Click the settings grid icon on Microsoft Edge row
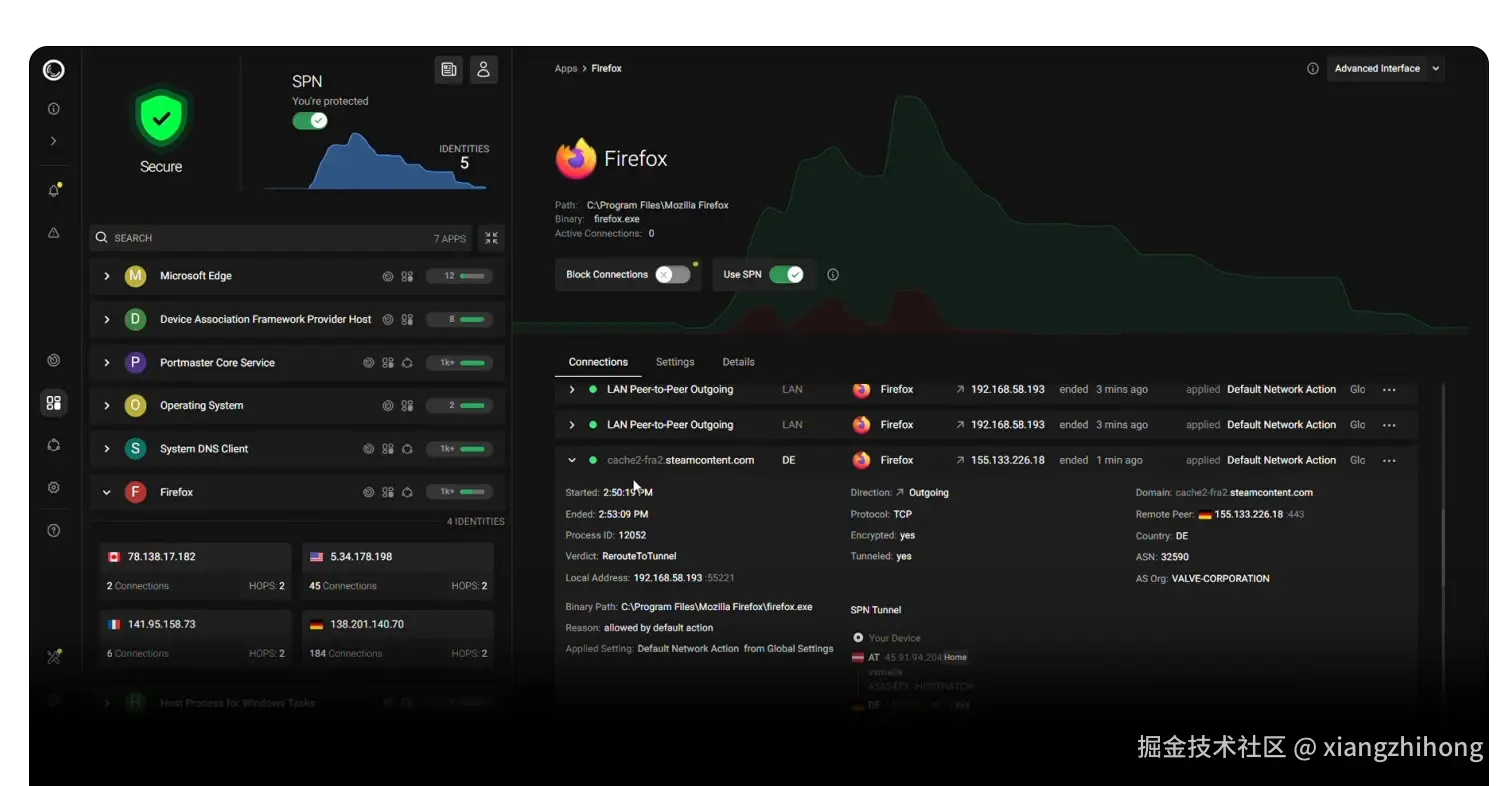1506x786 pixels. pos(407,276)
